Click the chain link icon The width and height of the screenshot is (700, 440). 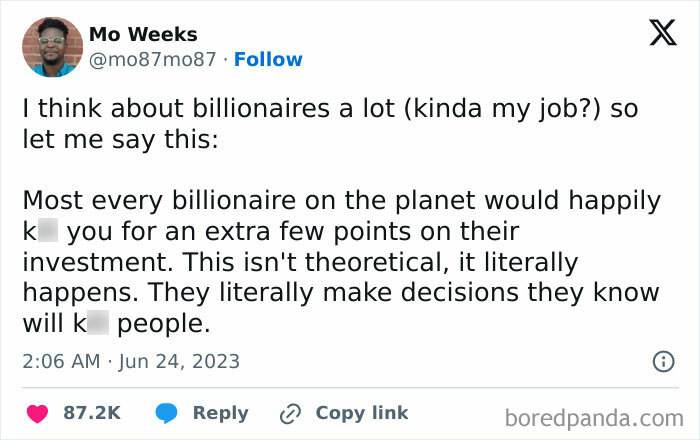pos(291,413)
